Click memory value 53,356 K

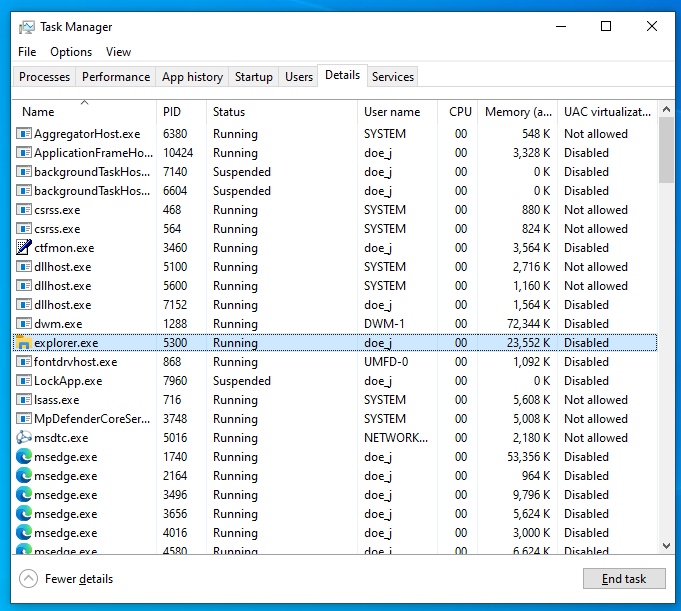click(x=528, y=457)
